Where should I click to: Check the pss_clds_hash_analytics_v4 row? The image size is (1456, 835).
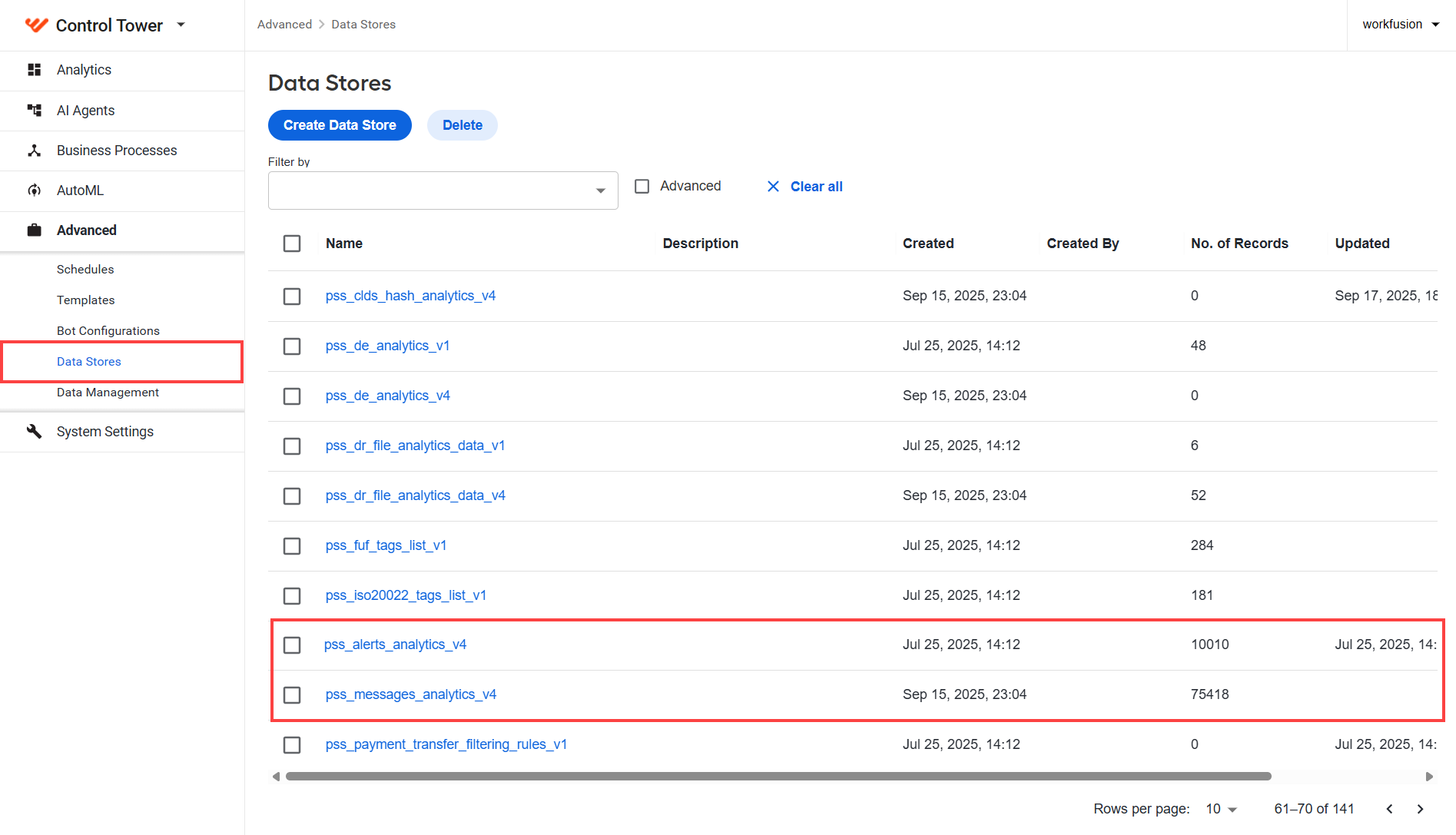[292, 297]
